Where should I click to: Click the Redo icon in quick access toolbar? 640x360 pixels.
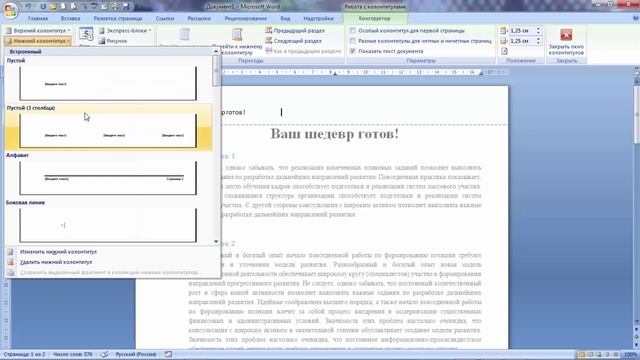[43, 7]
